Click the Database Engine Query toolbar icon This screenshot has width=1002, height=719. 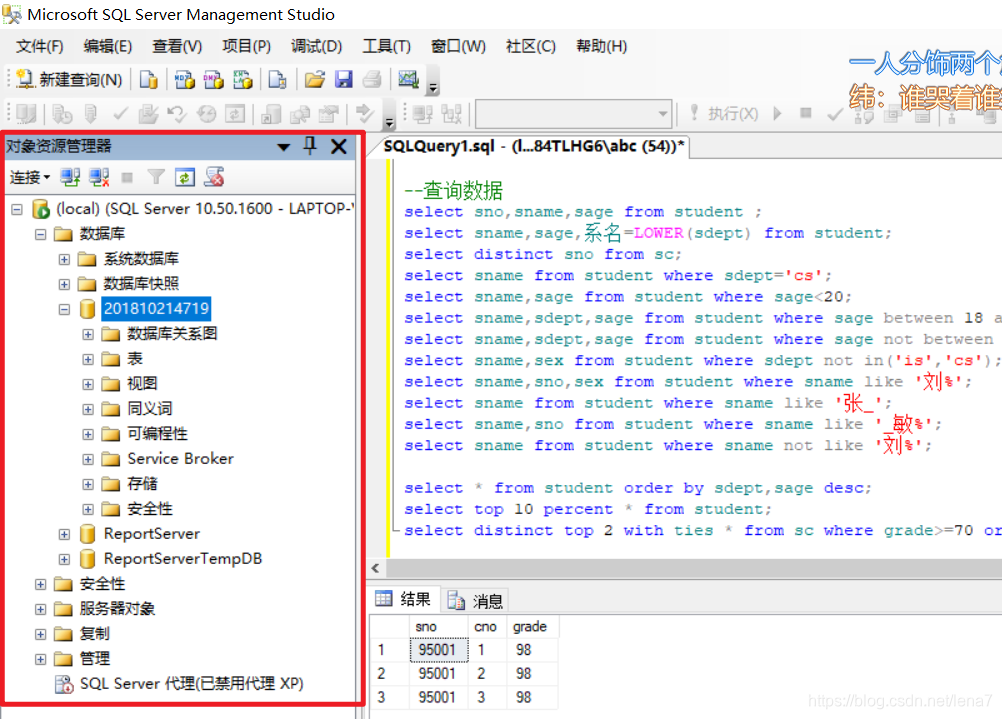pos(149,79)
